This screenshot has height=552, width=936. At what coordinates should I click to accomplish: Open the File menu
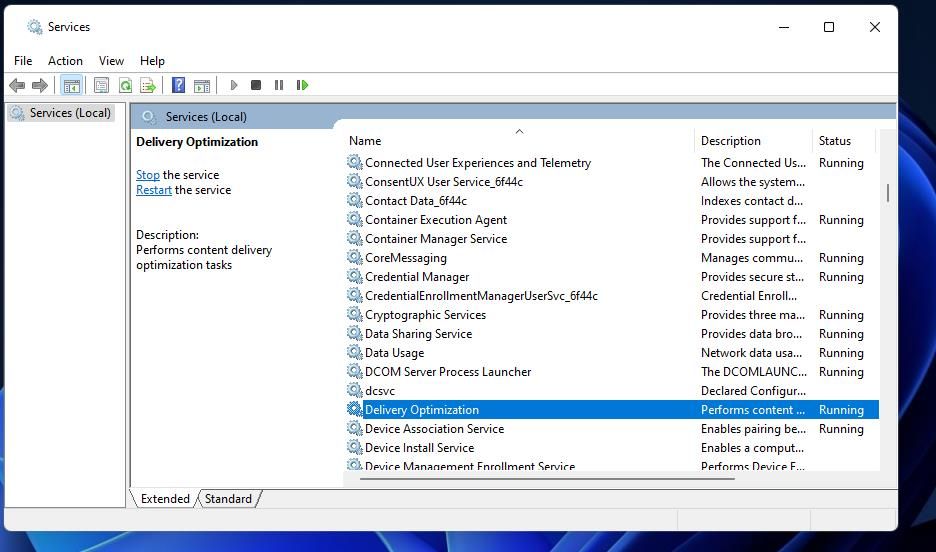pos(23,61)
